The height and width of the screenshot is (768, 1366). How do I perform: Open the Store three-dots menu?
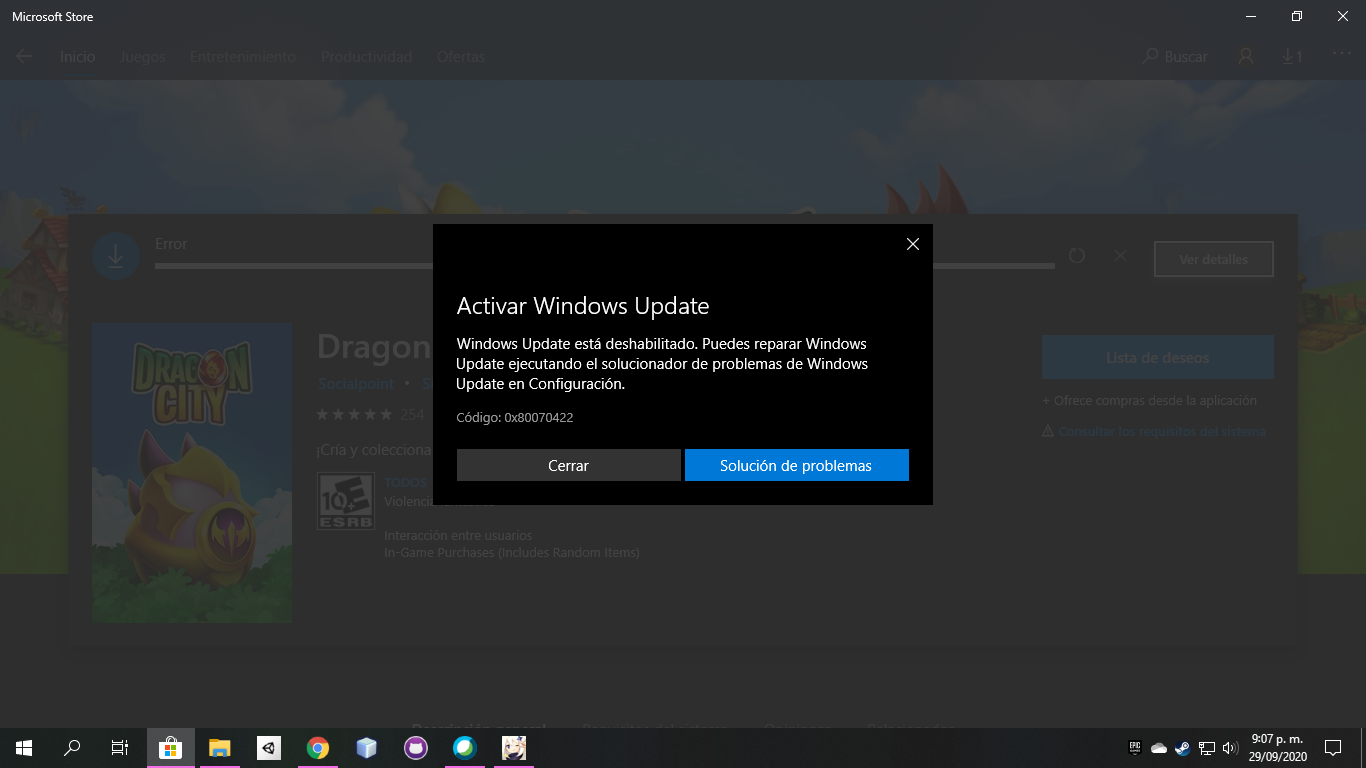coord(1341,52)
